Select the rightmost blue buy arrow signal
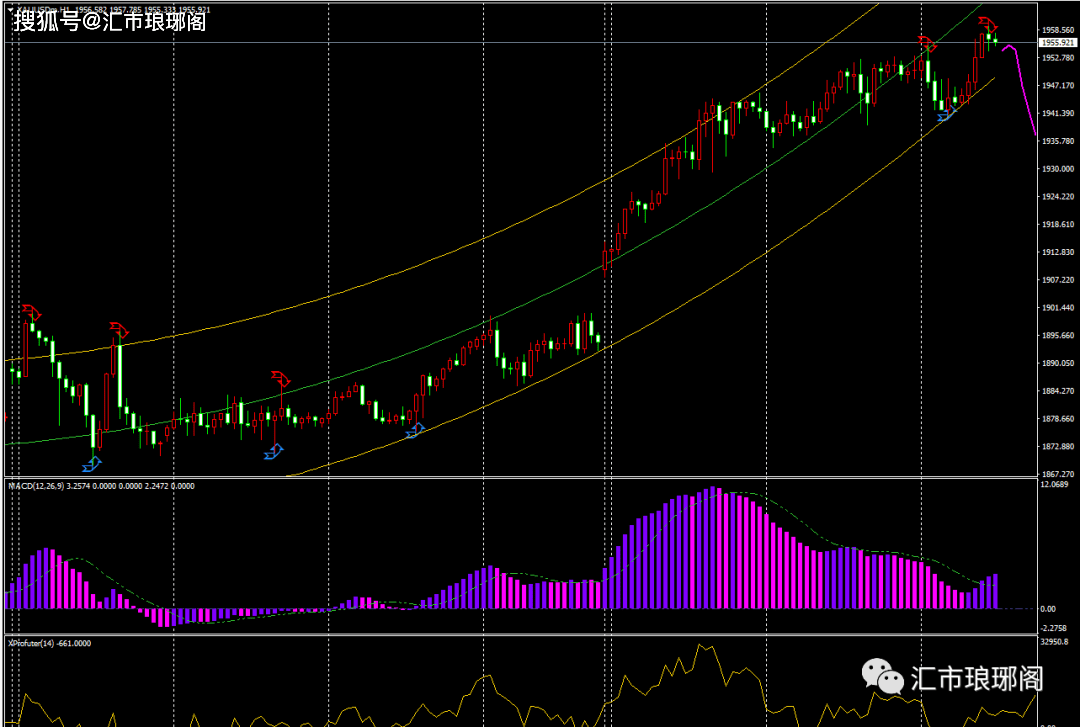The height and width of the screenshot is (727, 1080). (x=946, y=116)
